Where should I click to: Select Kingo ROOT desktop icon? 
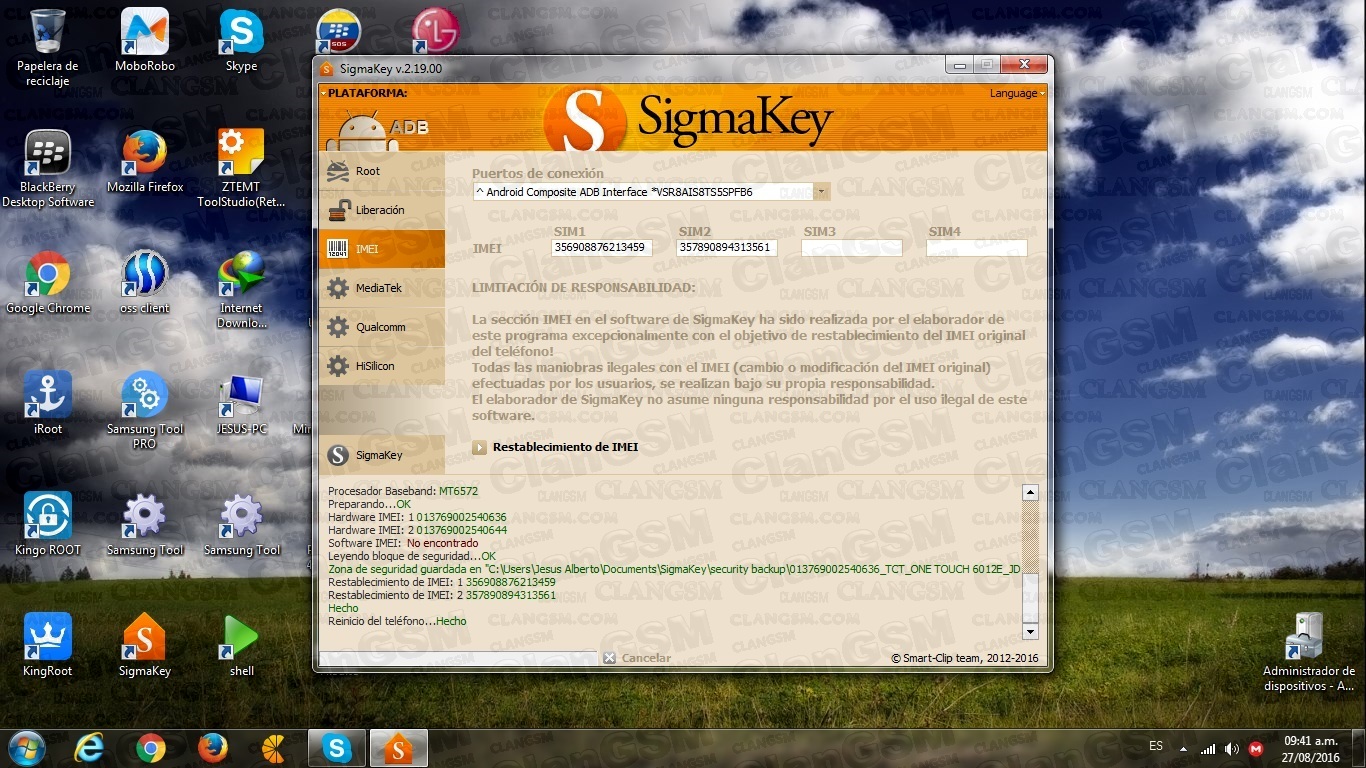click(48, 525)
